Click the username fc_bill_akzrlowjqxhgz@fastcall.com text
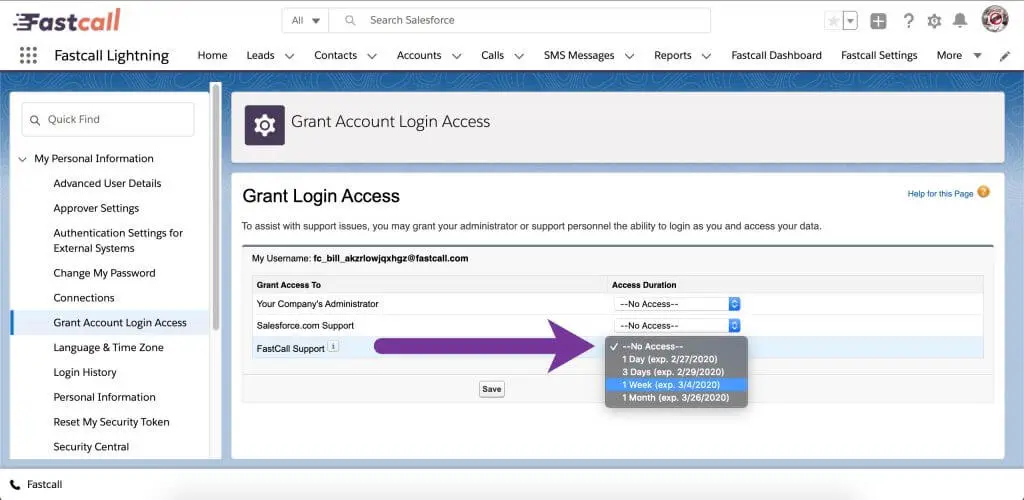Viewport: 1024px width, 500px height. 391,258
